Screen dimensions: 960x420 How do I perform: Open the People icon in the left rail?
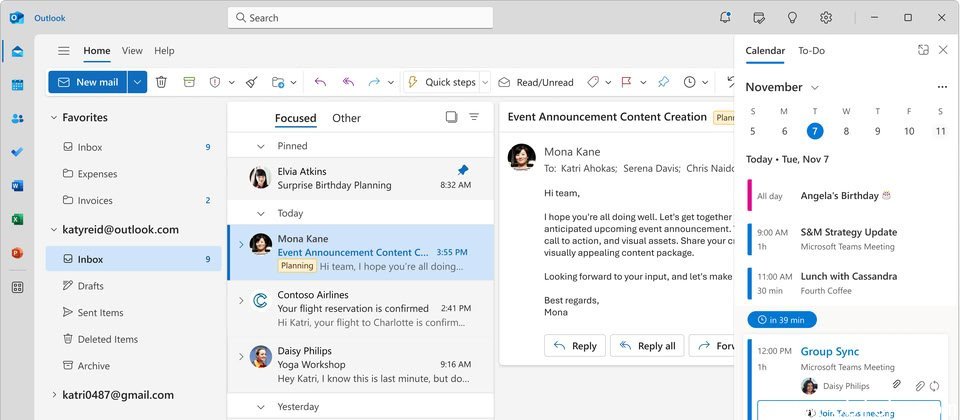tap(17, 119)
